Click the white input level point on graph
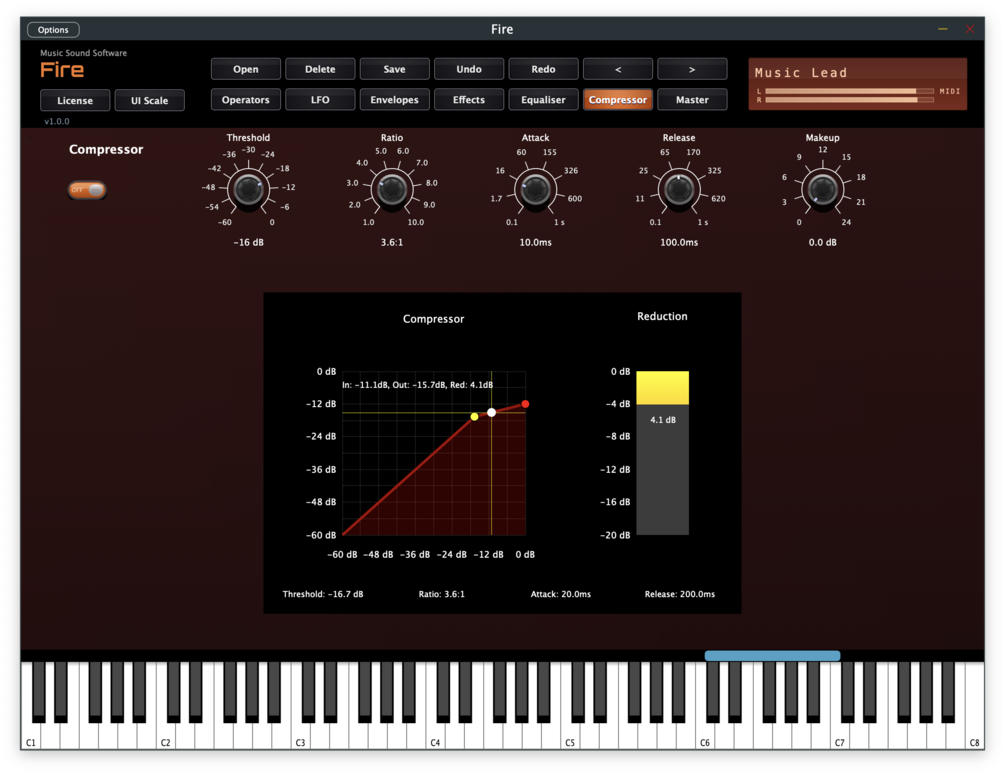The width and height of the screenshot is (1005, 774). [492, 413]
